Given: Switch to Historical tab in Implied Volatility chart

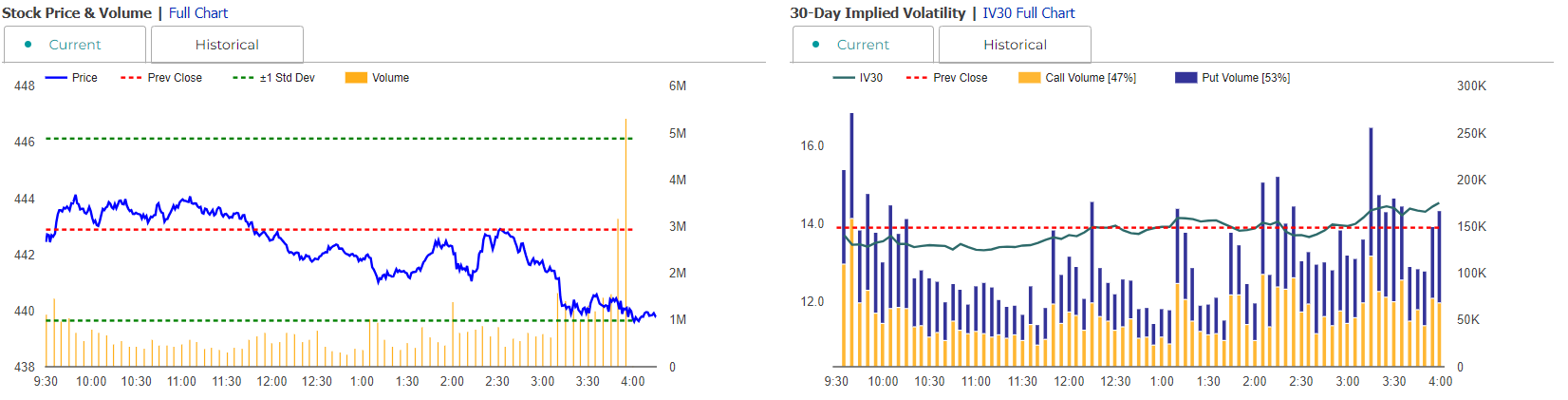Looking at the screenshot, I should click(x=1015, y=45).
